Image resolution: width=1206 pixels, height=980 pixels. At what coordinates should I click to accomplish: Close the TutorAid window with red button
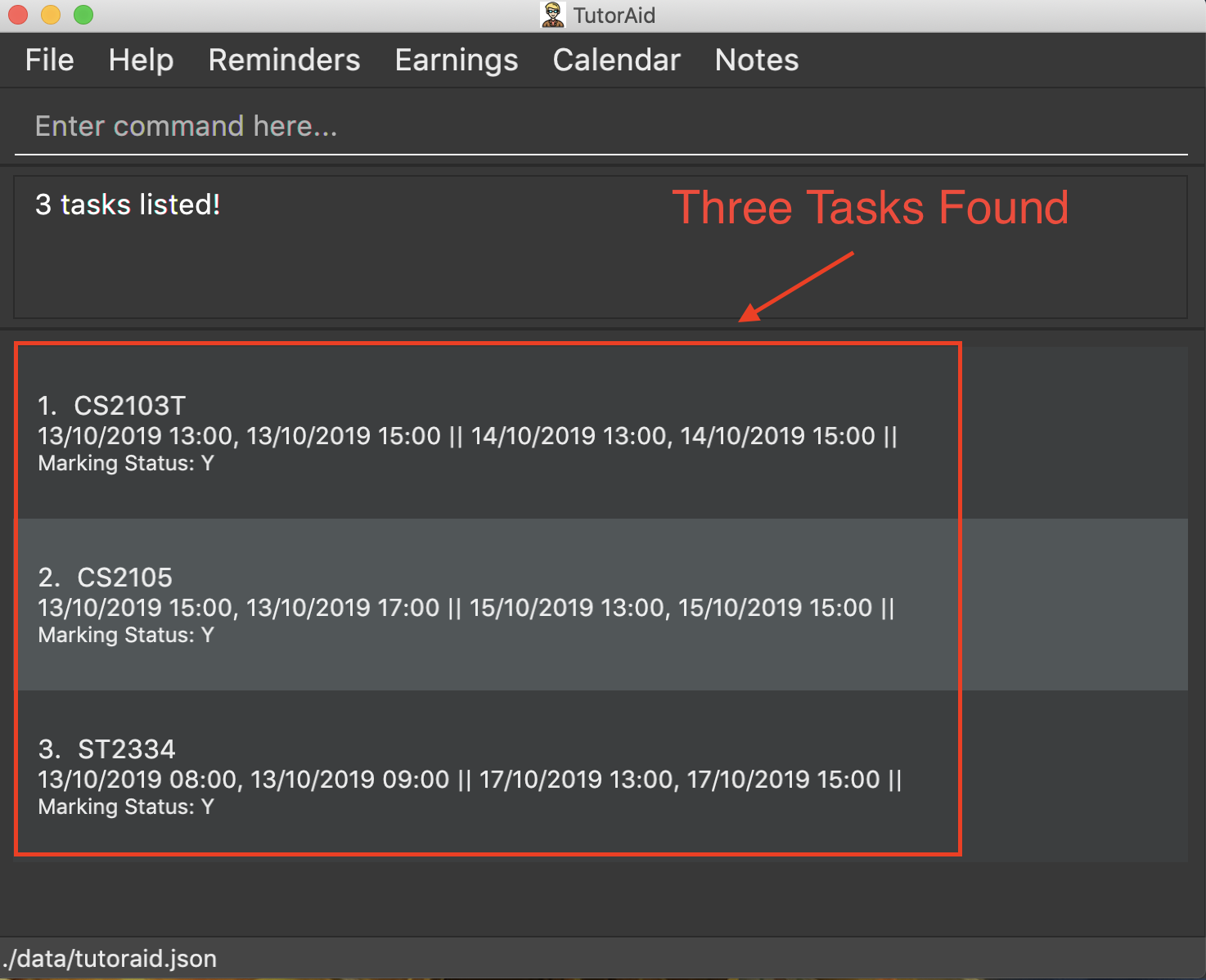click(x=18, y=15)
